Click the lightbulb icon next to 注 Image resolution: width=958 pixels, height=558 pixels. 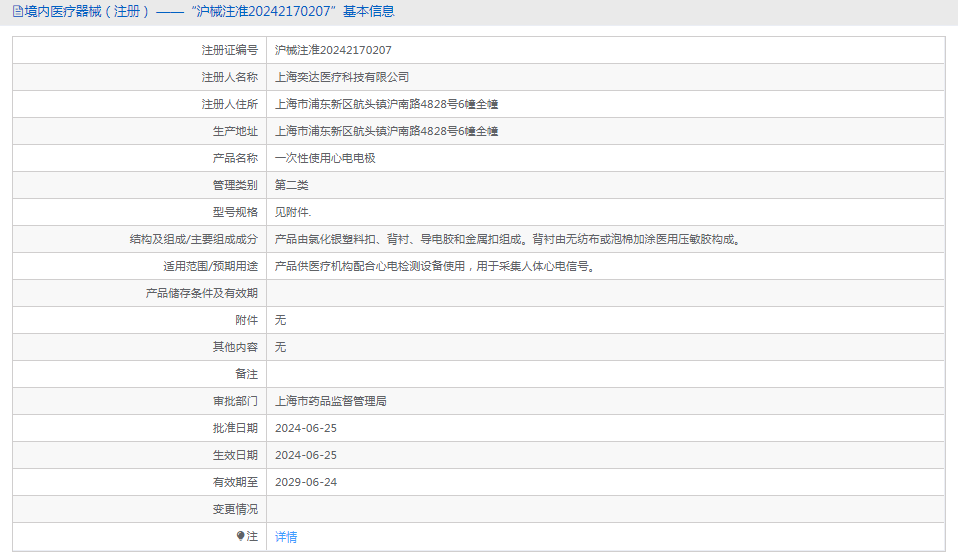(240, 536)
